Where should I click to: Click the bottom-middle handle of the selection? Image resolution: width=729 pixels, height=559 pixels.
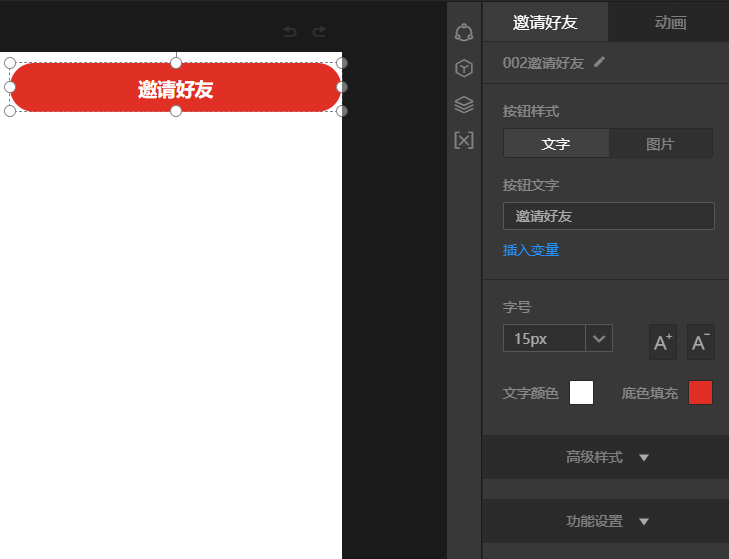[176, 111]
